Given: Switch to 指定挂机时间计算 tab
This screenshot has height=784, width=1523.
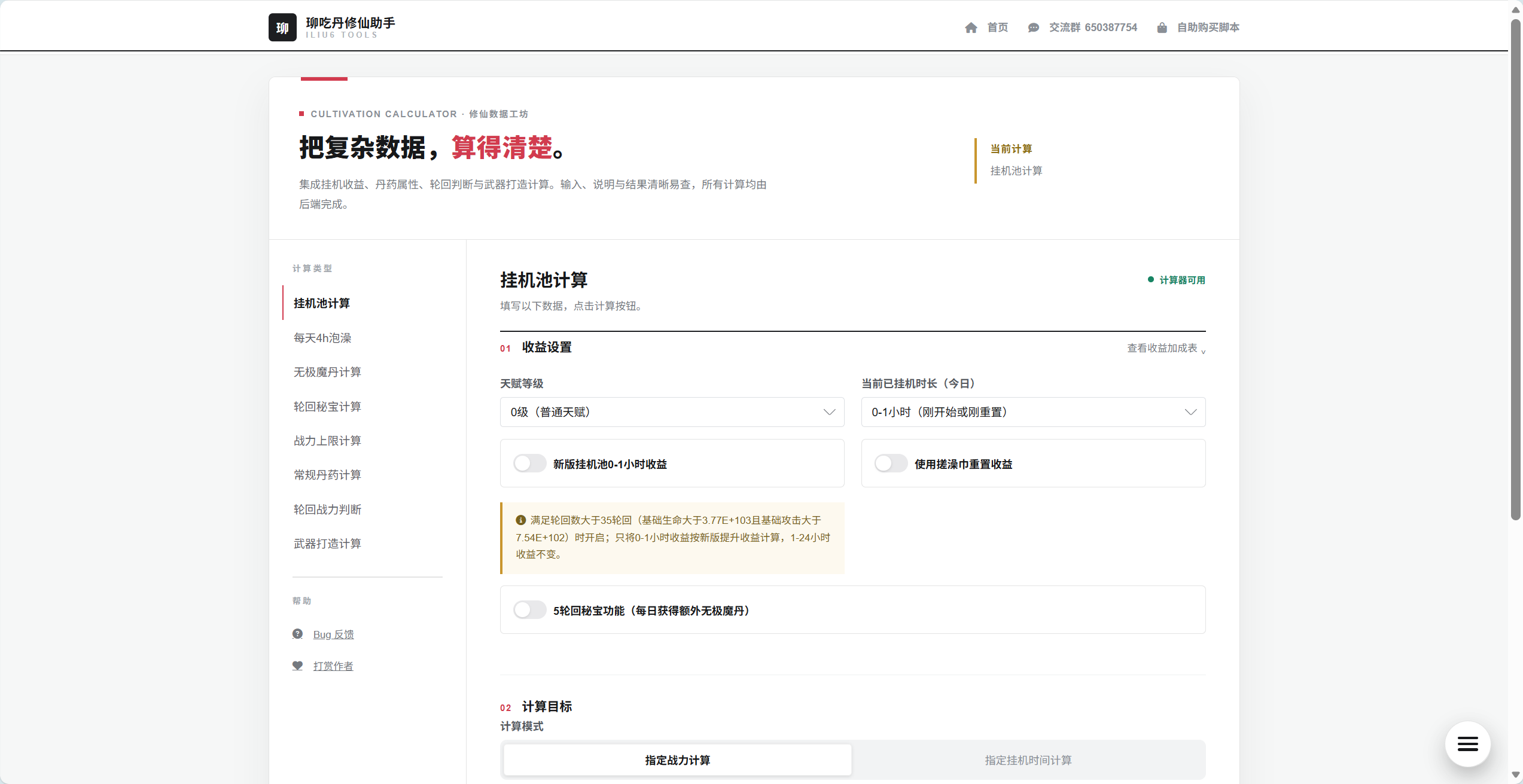Looking at the screenshot, I should [x=1028, y=760].
